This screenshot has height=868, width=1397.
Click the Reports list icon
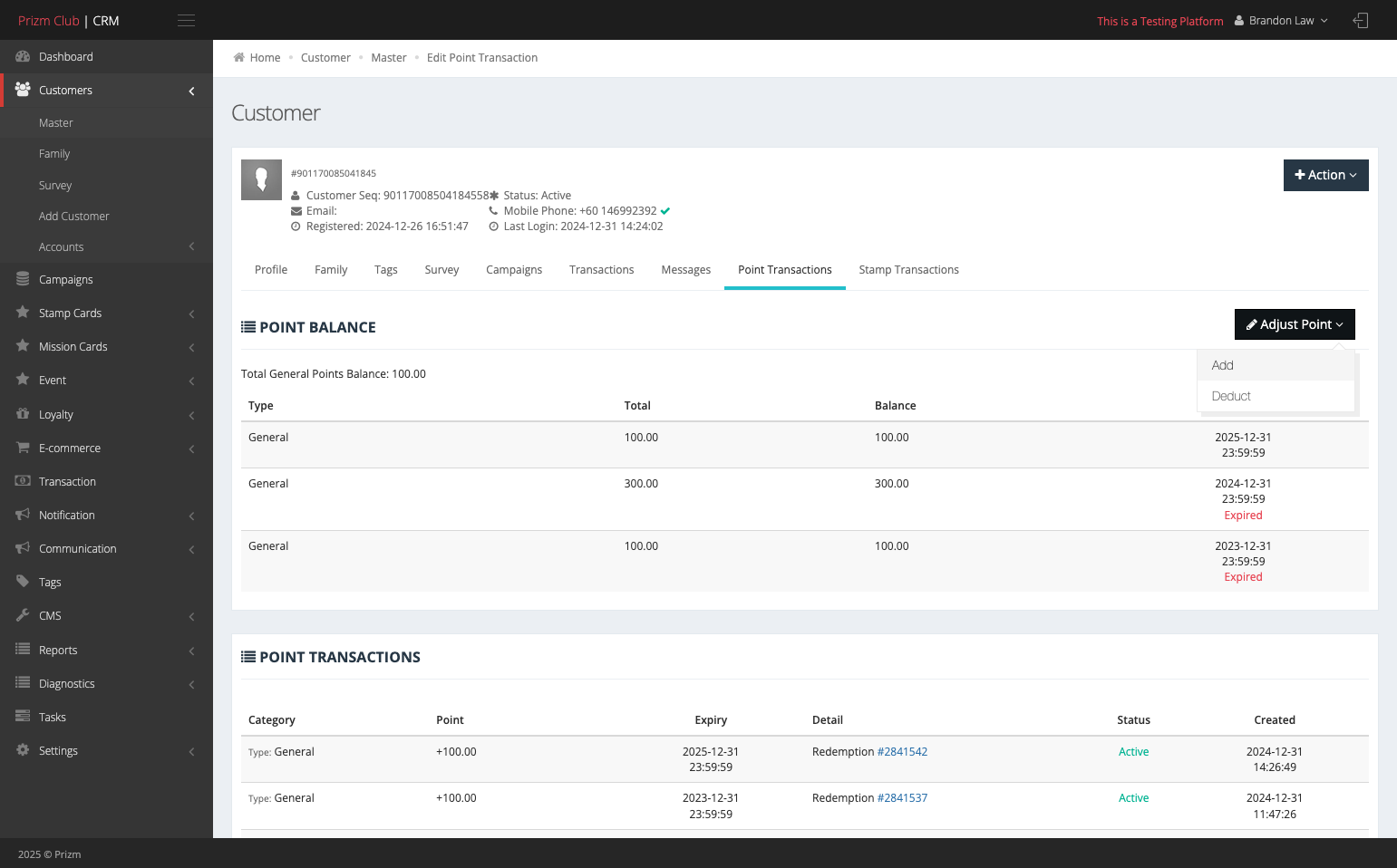[23, 650]
